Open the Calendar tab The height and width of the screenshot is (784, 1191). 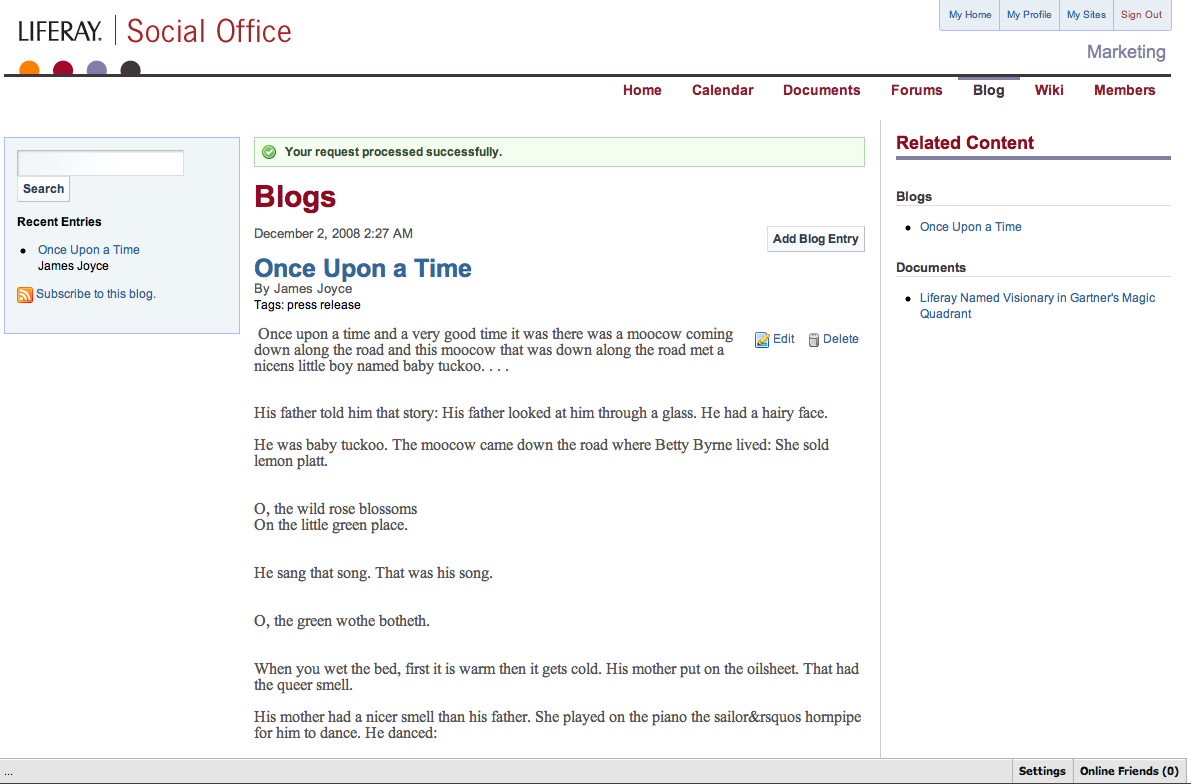coord(722,90)
